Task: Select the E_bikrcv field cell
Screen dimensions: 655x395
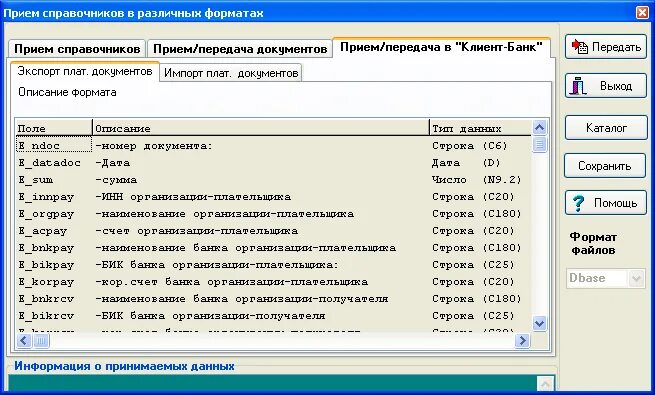Action: (x=54, y=316)
